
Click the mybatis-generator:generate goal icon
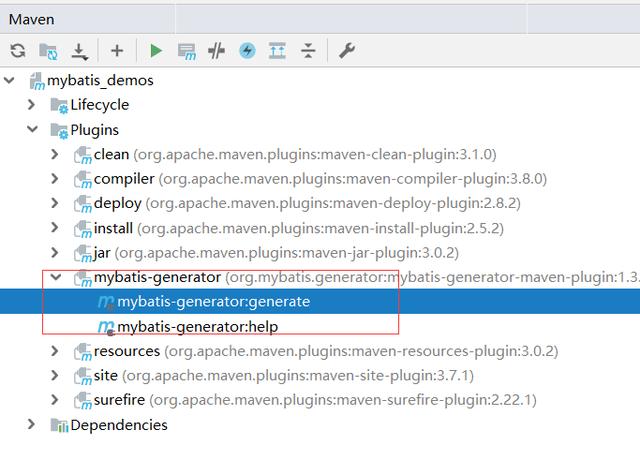[106, 302]
